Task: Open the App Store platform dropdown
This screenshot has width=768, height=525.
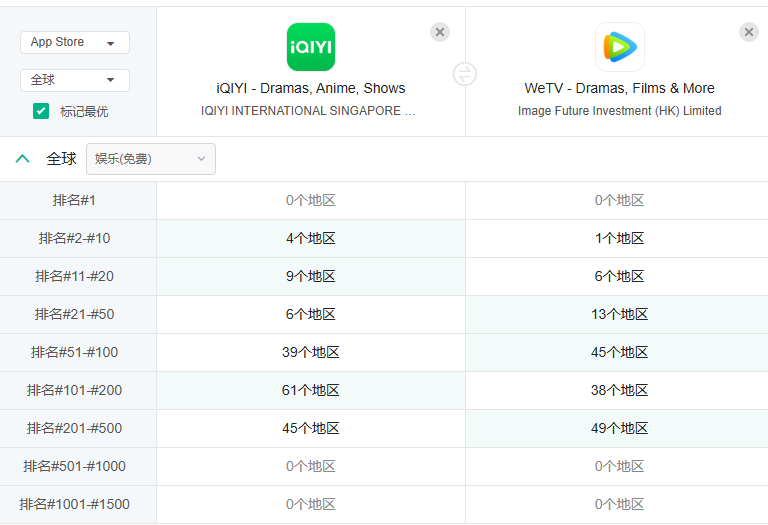Action: click(75, 43)
